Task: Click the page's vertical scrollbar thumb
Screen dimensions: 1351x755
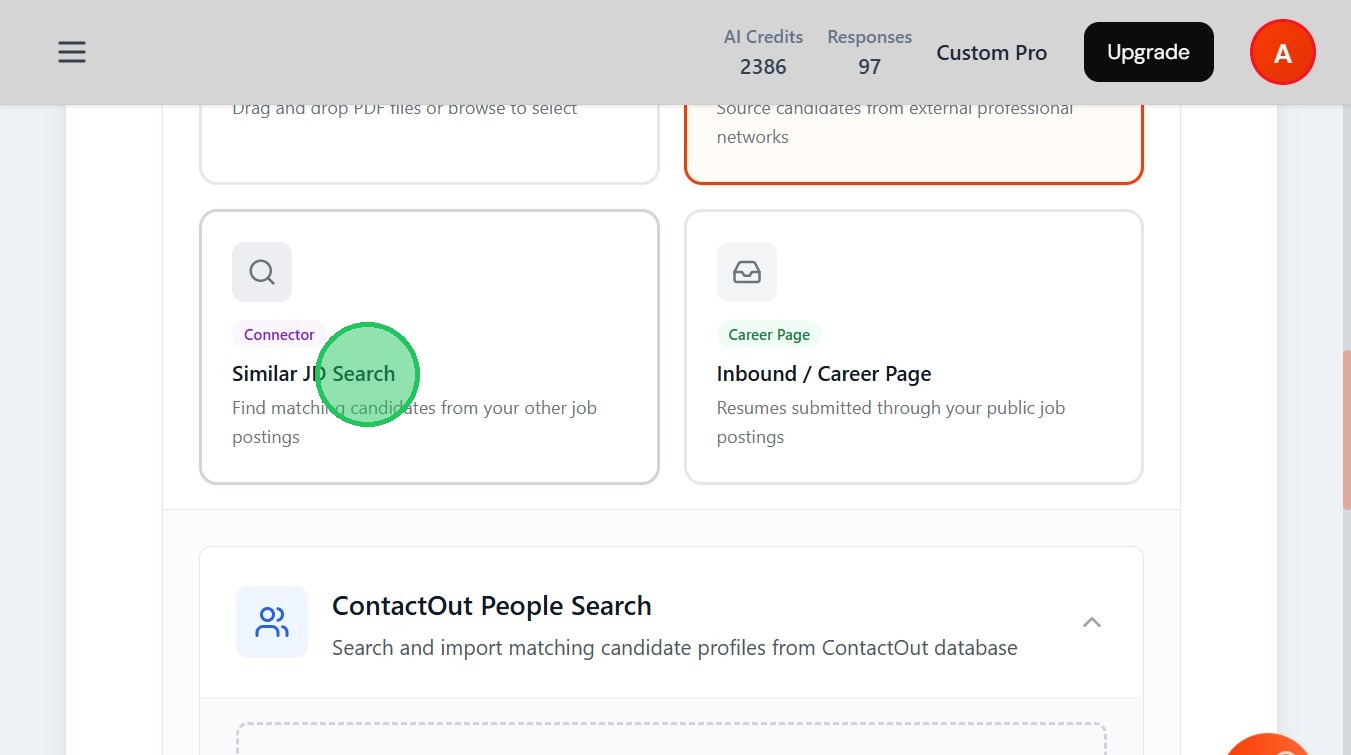Action: [x=1345, y=430]
